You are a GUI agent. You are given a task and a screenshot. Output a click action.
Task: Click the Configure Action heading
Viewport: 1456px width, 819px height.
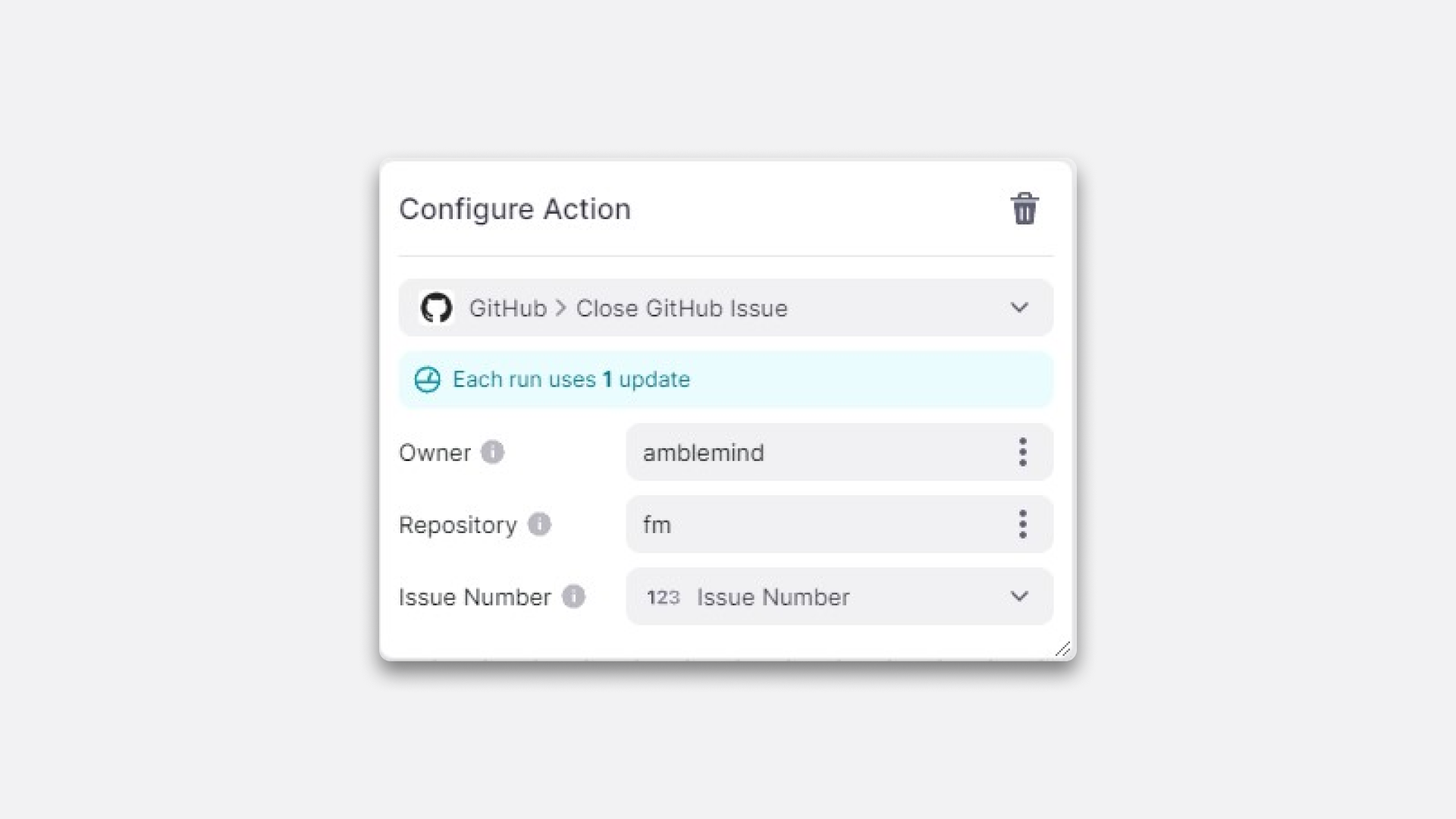pyautogui.click(x=515, y=209)
